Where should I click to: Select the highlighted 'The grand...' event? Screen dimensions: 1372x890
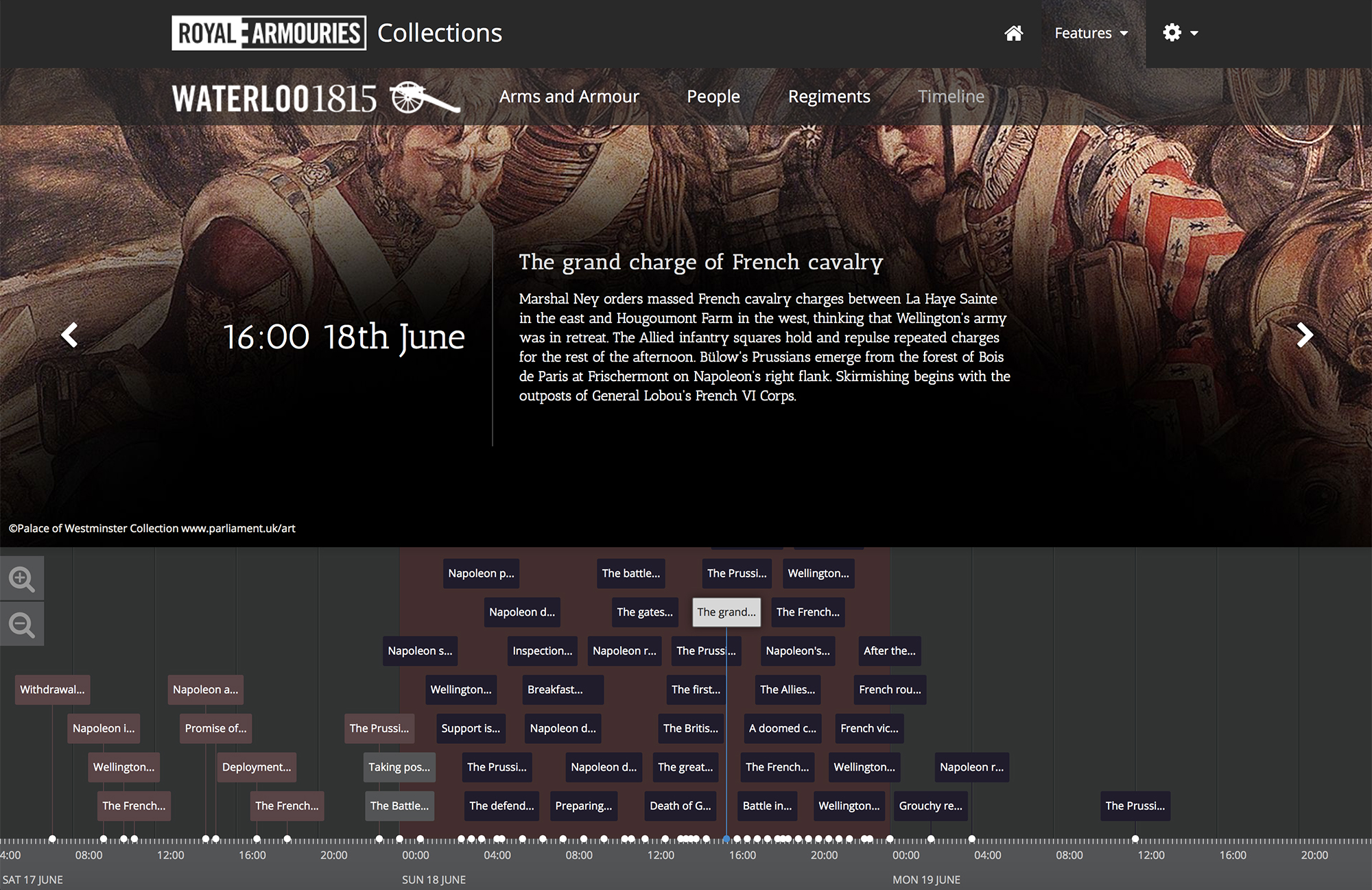(x=726, y=612)
